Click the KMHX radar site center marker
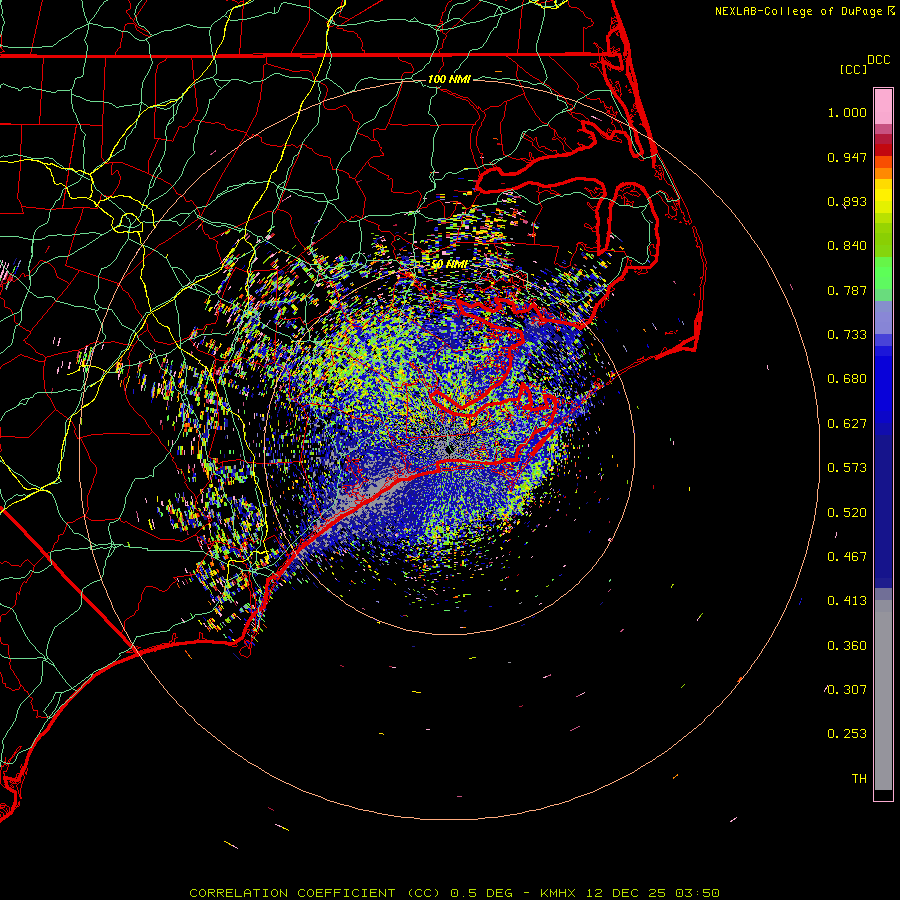The image size is (900, 900). pos(449,449)
